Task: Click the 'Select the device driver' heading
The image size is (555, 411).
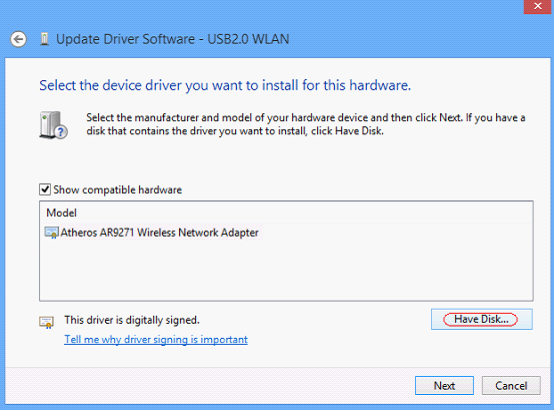Action: 225,86
